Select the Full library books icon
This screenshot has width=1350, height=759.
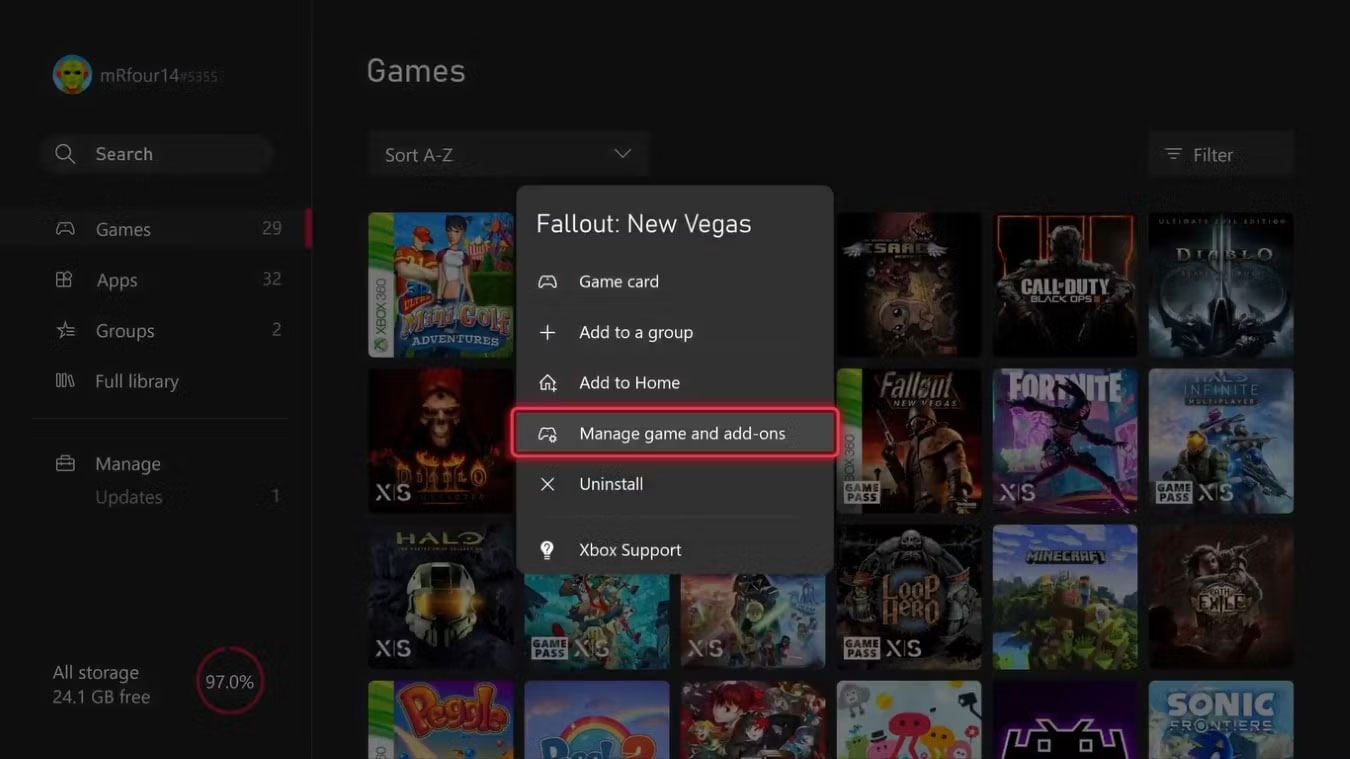click(x=65, y=381)
